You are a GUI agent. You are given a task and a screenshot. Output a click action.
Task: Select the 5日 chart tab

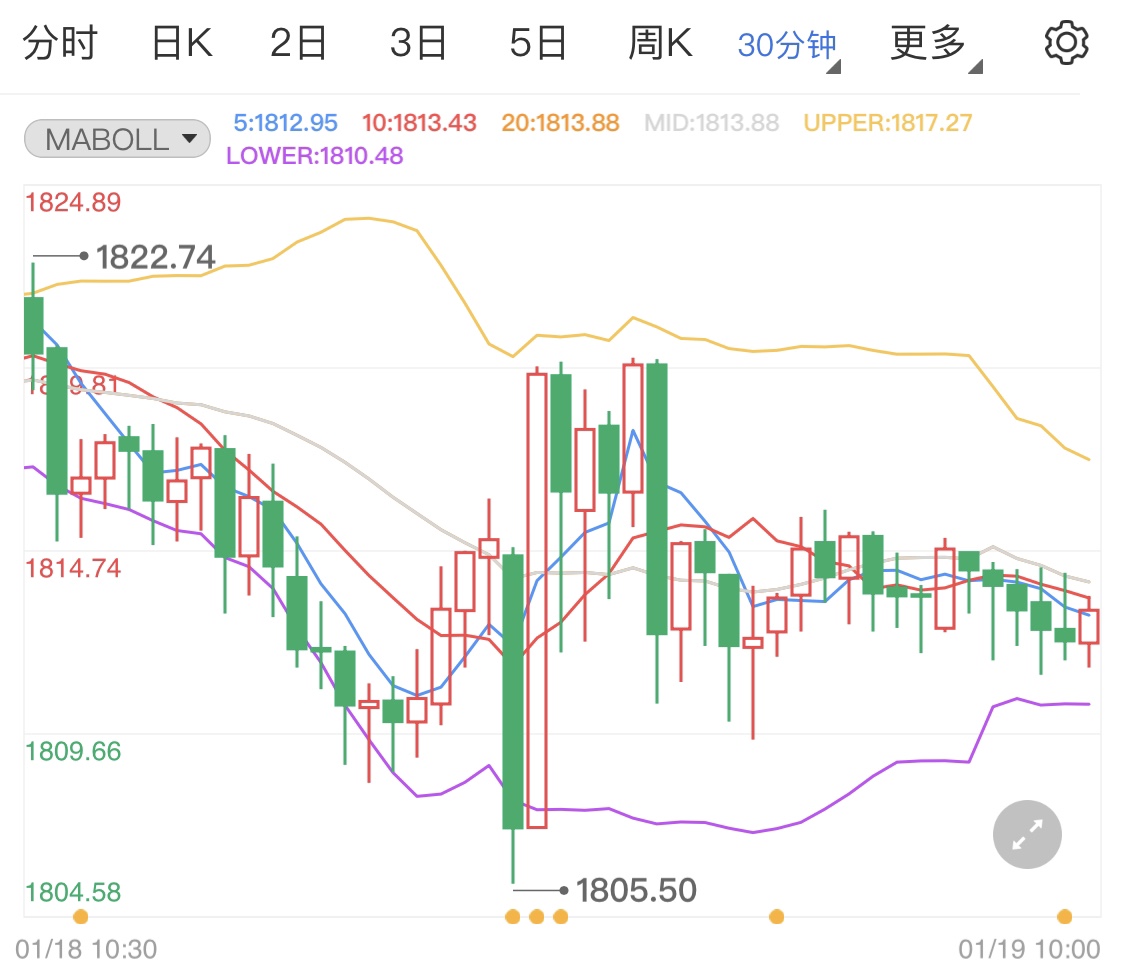coord(538,43)
